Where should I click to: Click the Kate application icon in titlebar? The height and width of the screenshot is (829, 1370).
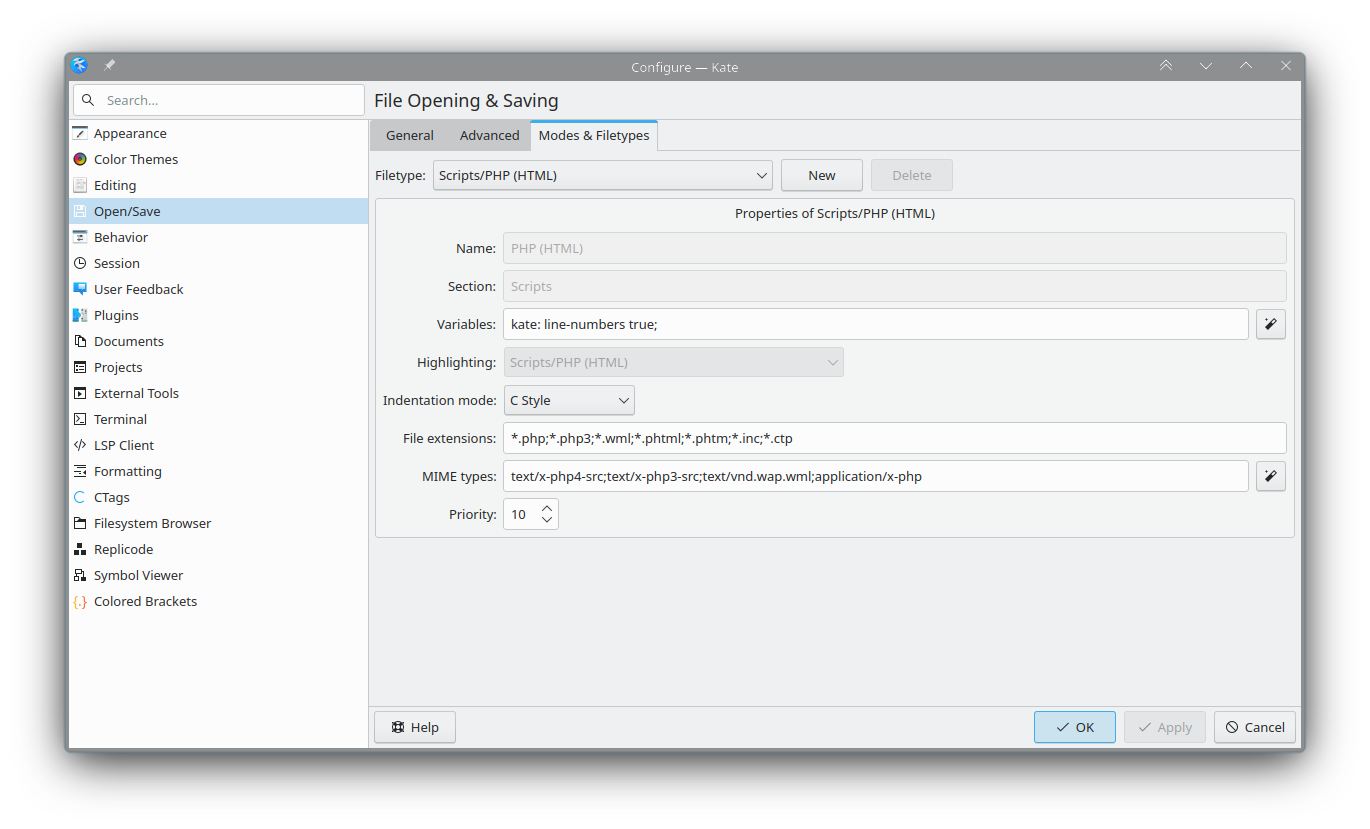coord(80,66)
